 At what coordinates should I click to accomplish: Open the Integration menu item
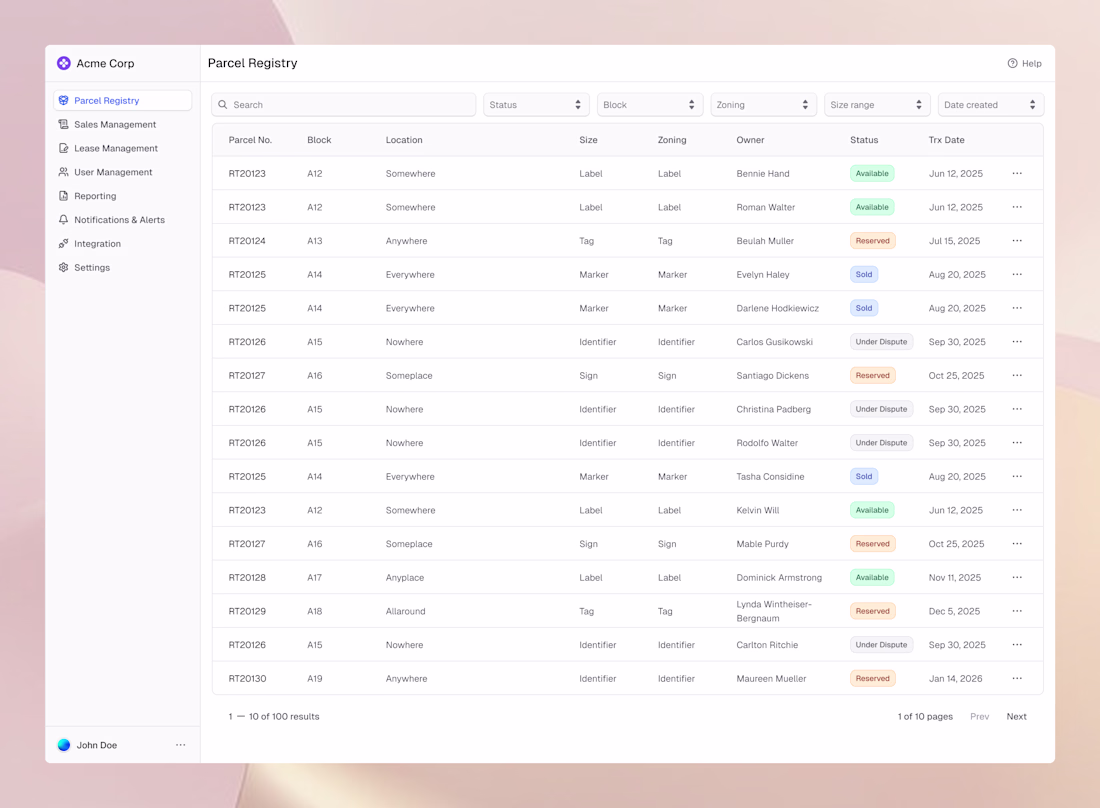pos(123,243)
